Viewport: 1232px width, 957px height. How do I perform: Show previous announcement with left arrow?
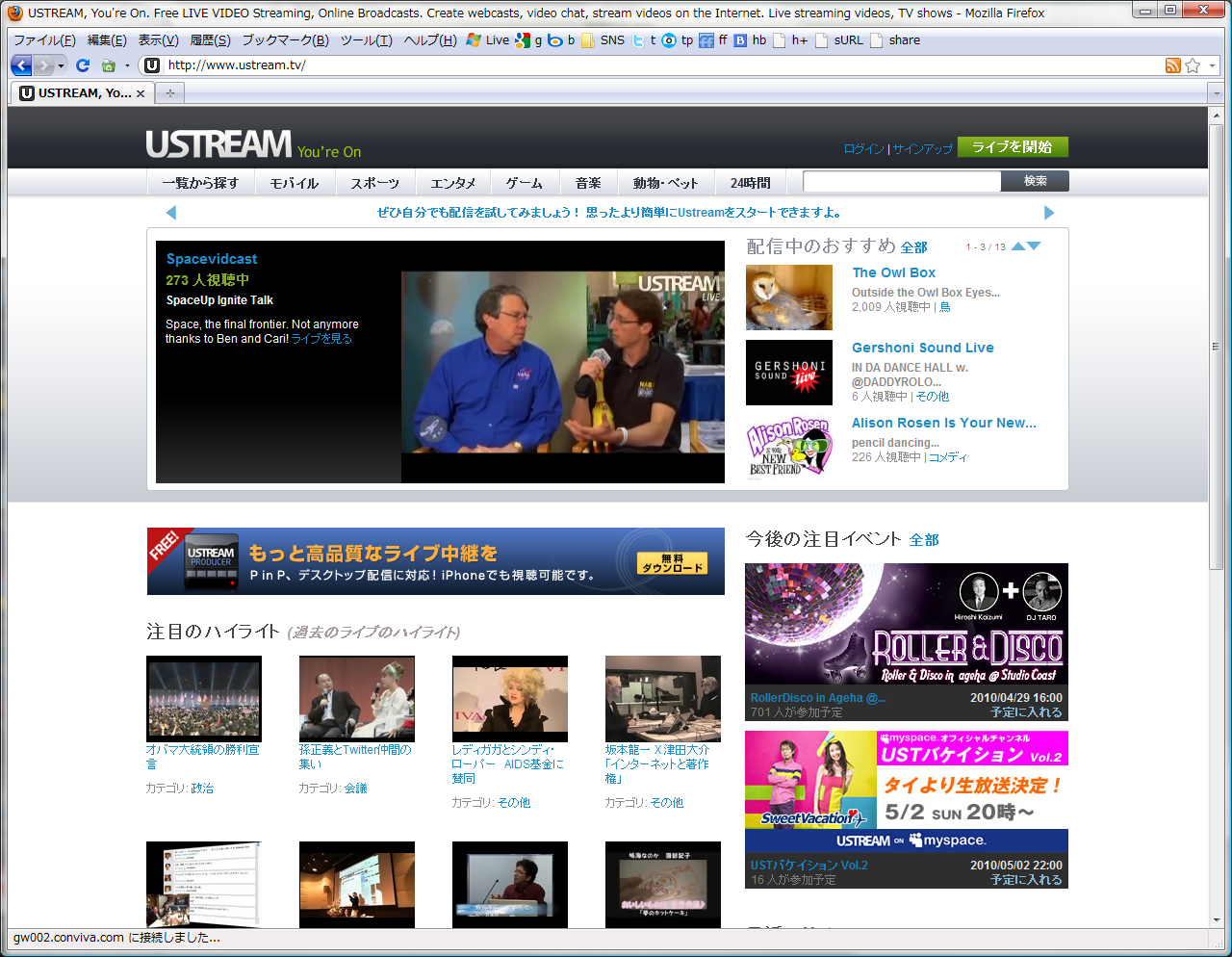pyautogui.click(x=171, y=213)
